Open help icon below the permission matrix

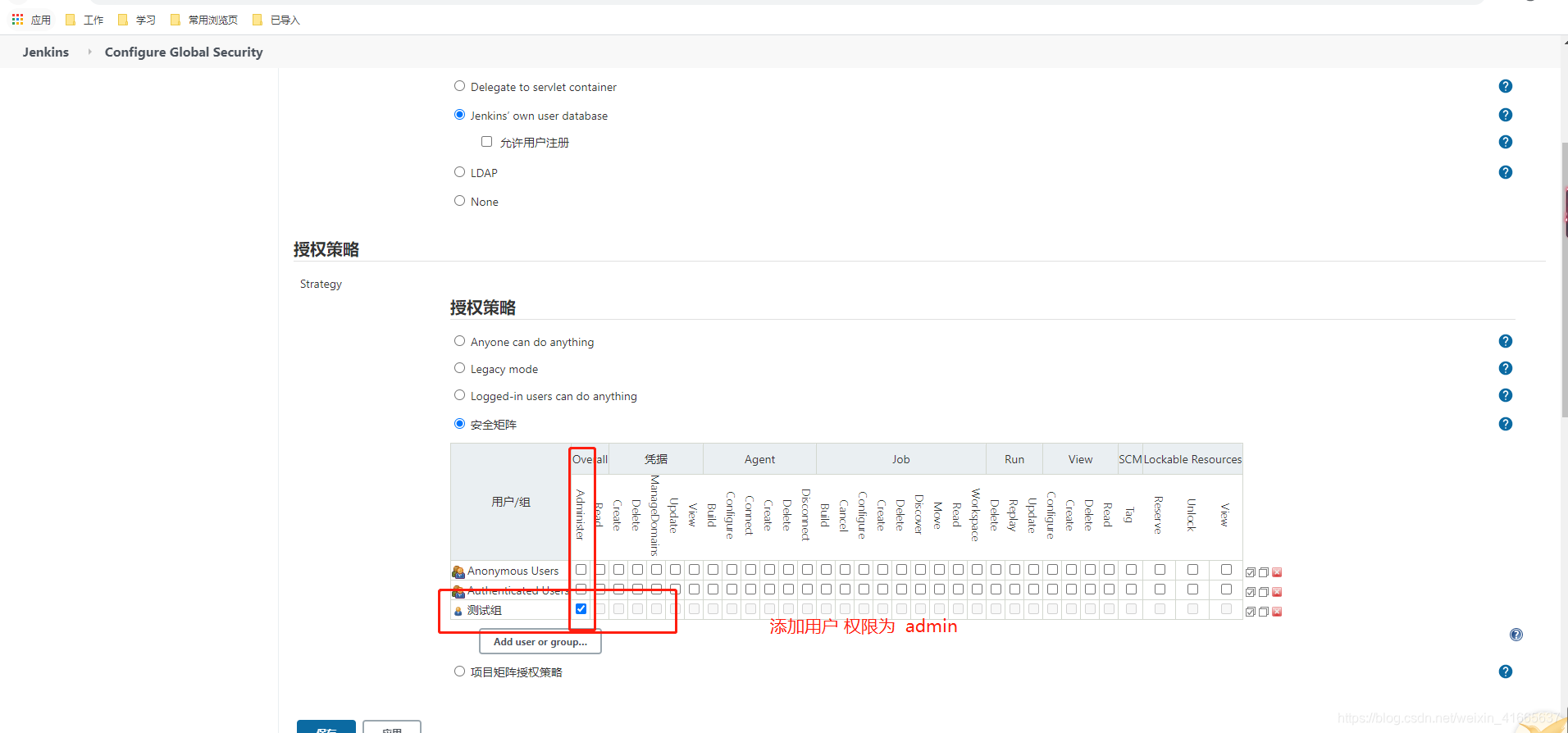click(x=1516, y=635)
